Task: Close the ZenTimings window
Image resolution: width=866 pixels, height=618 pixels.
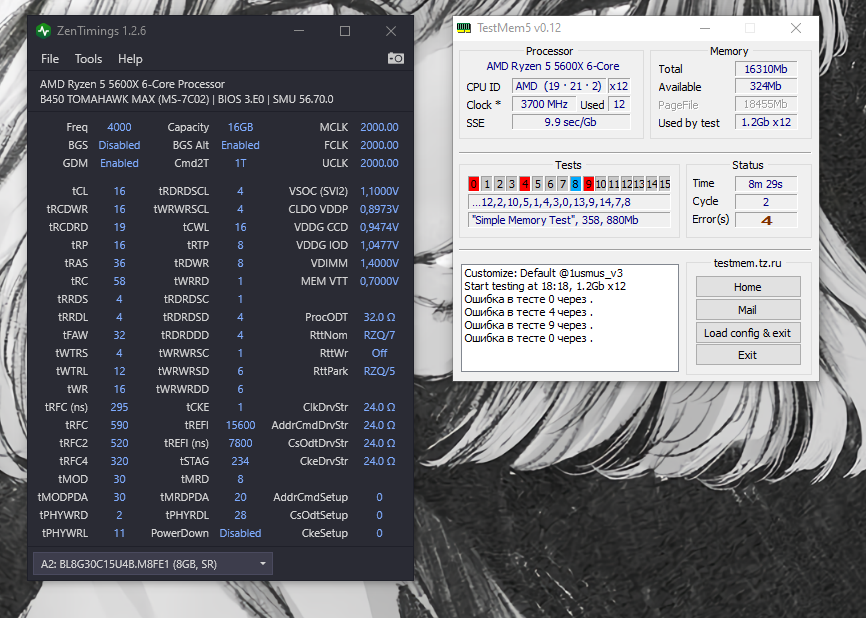Action: tap(390, 31)
